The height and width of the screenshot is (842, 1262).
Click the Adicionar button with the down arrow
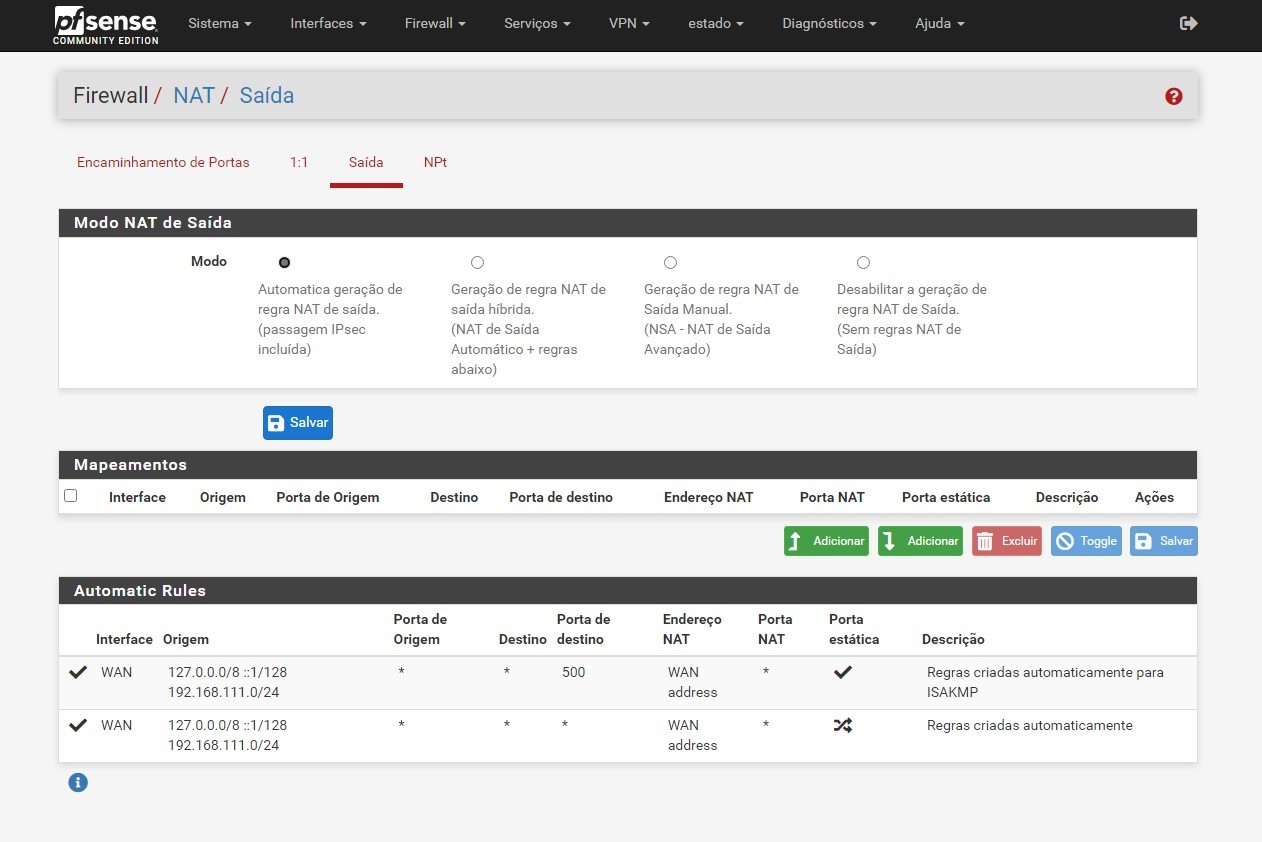coord(919,541)
